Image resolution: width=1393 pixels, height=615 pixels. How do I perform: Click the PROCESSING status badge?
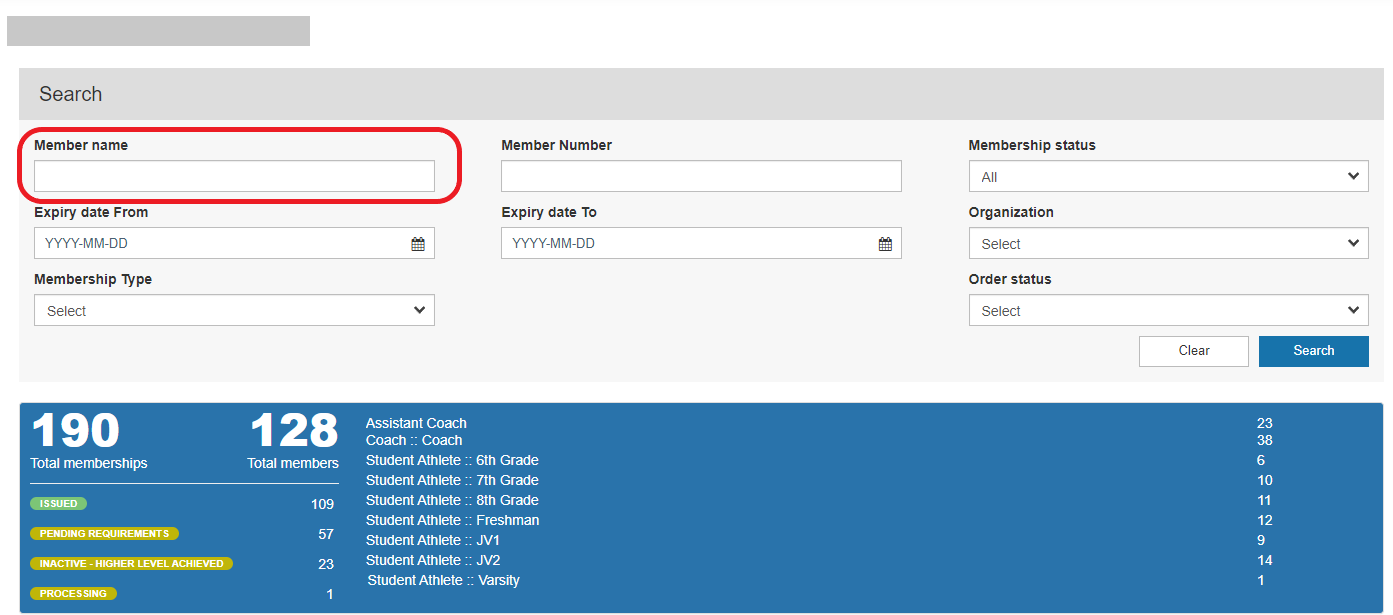[74, 594]
